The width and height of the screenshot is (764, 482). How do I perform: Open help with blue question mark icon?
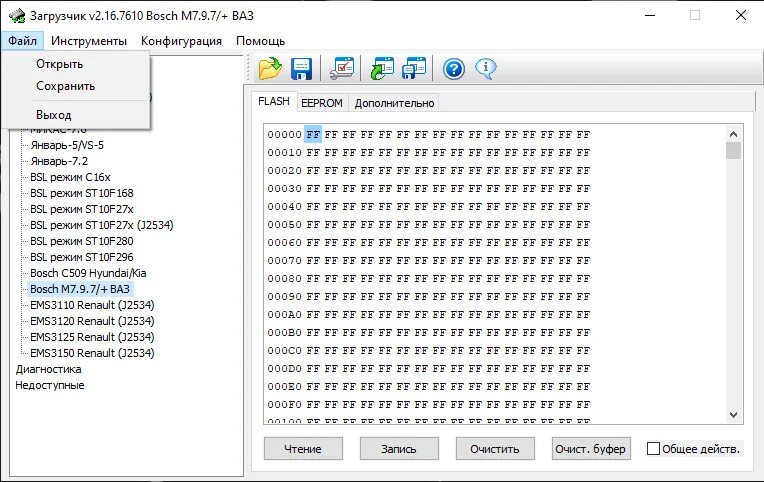(x=454, y=69)
